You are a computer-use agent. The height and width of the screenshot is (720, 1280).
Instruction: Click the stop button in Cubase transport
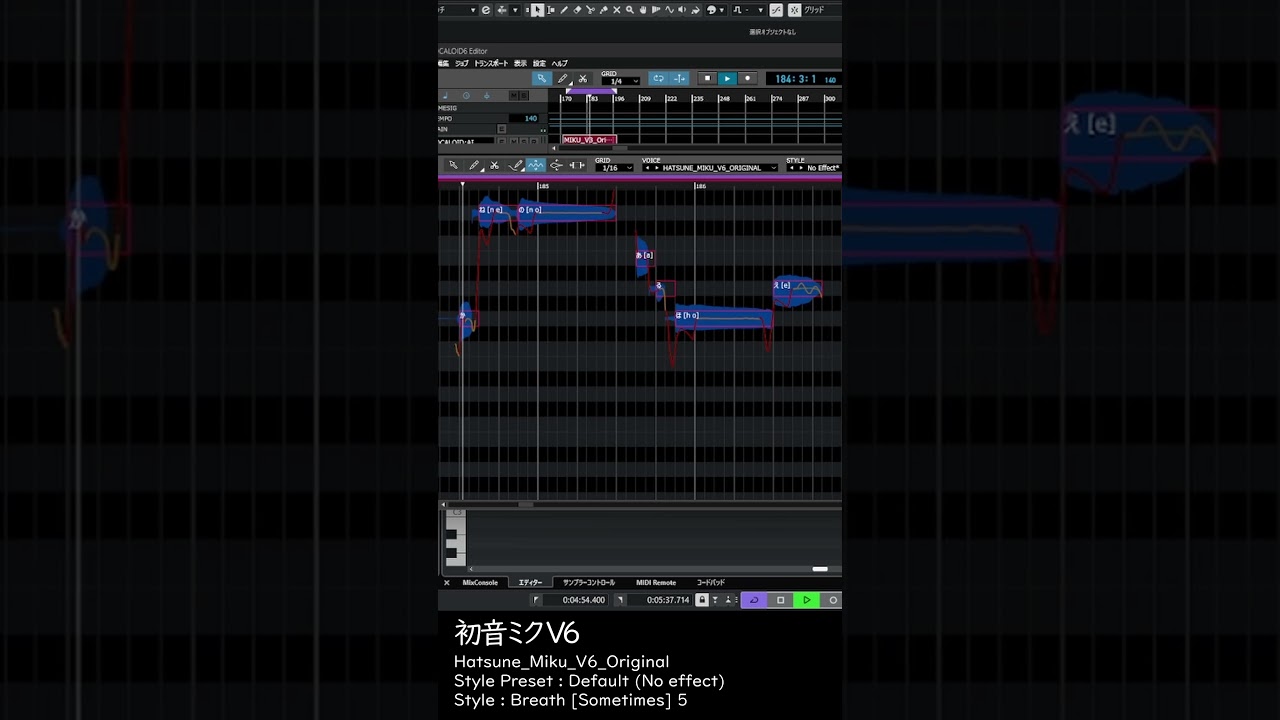(780, 600)
